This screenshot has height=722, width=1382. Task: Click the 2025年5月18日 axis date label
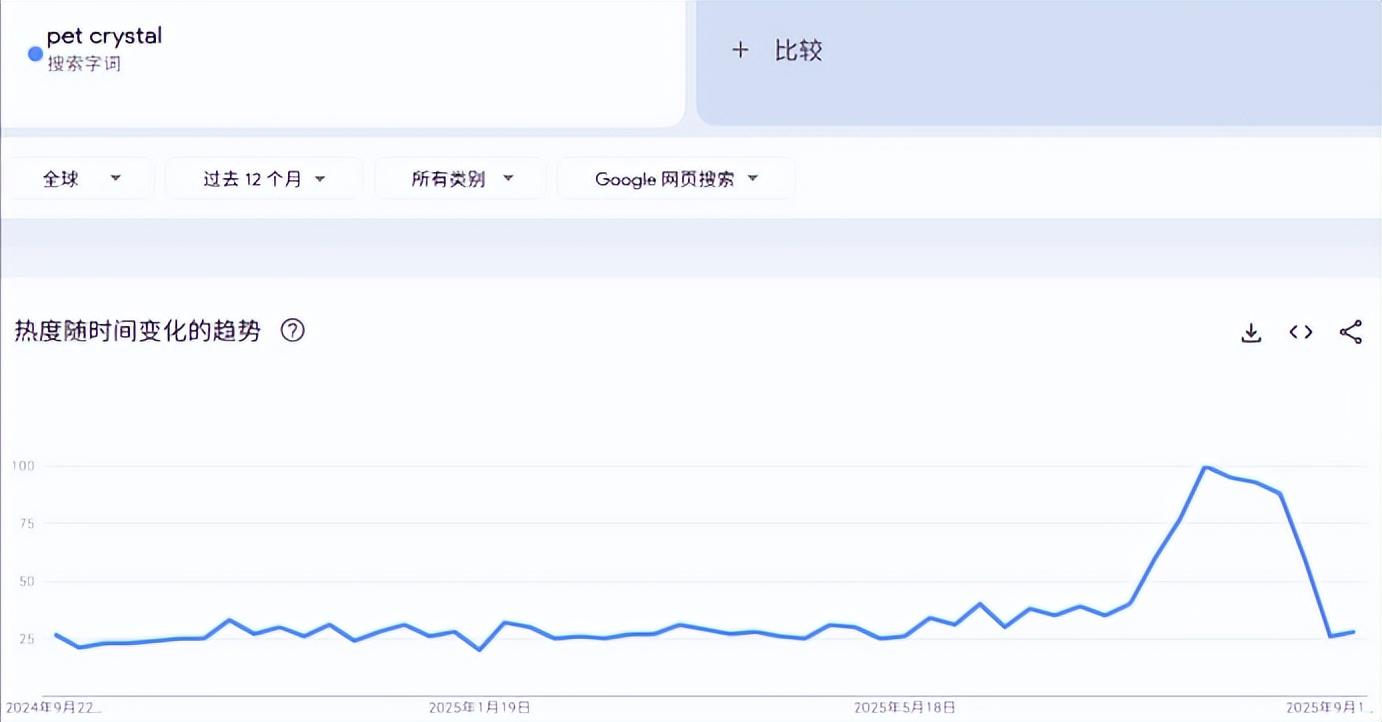click(904, 707)
